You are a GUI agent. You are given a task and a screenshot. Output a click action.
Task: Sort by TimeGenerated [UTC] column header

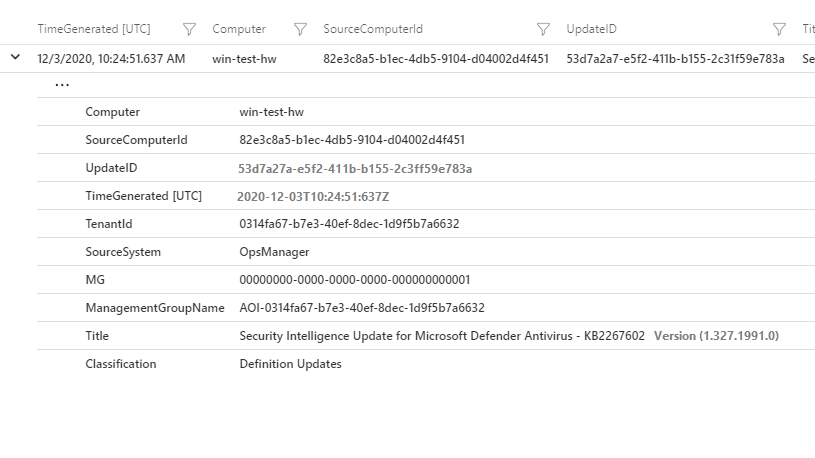coord(94,30)
